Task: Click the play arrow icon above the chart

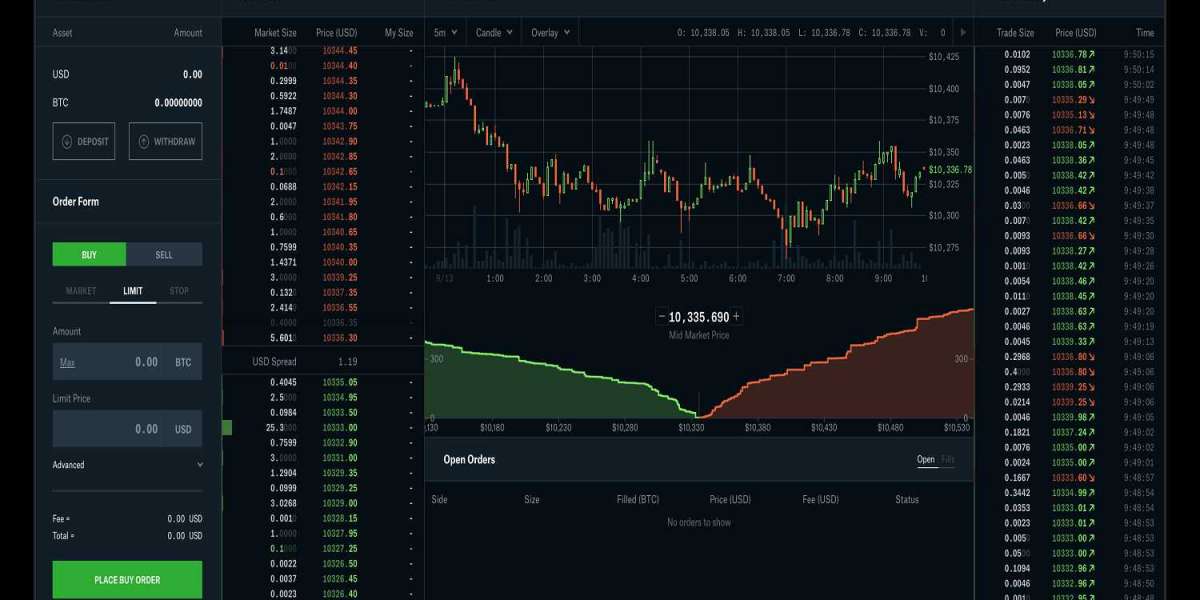Action: (963, 33)
